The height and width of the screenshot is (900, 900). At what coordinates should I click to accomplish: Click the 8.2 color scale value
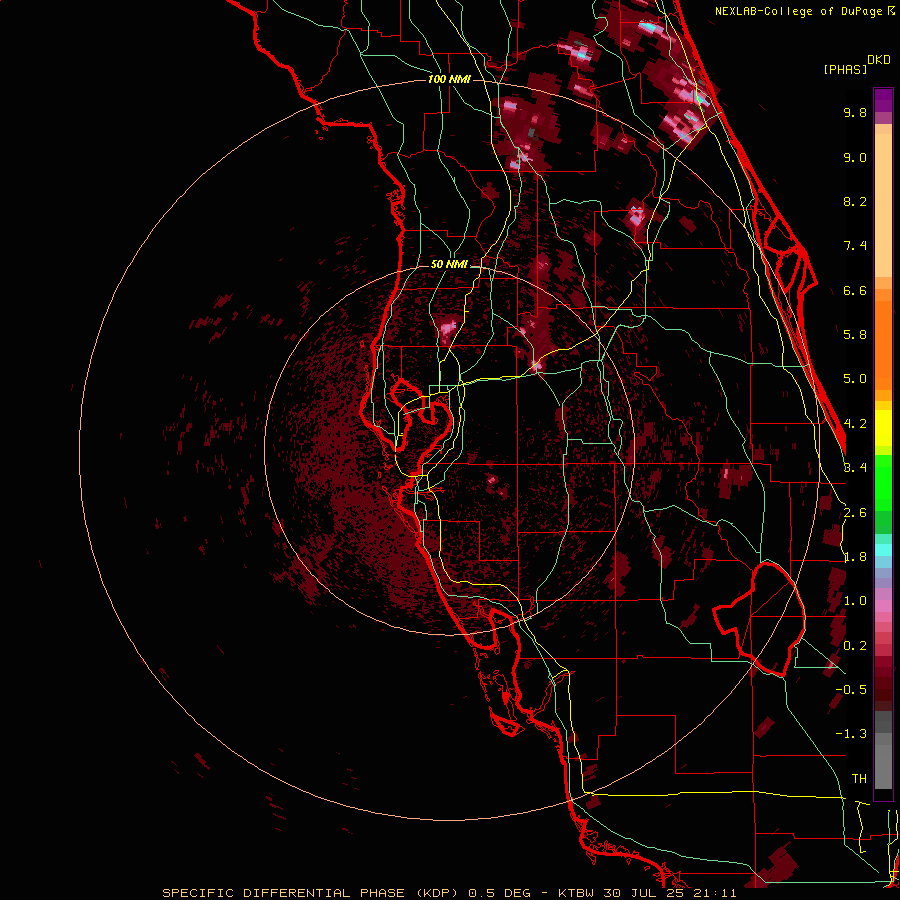click(855, 201)
